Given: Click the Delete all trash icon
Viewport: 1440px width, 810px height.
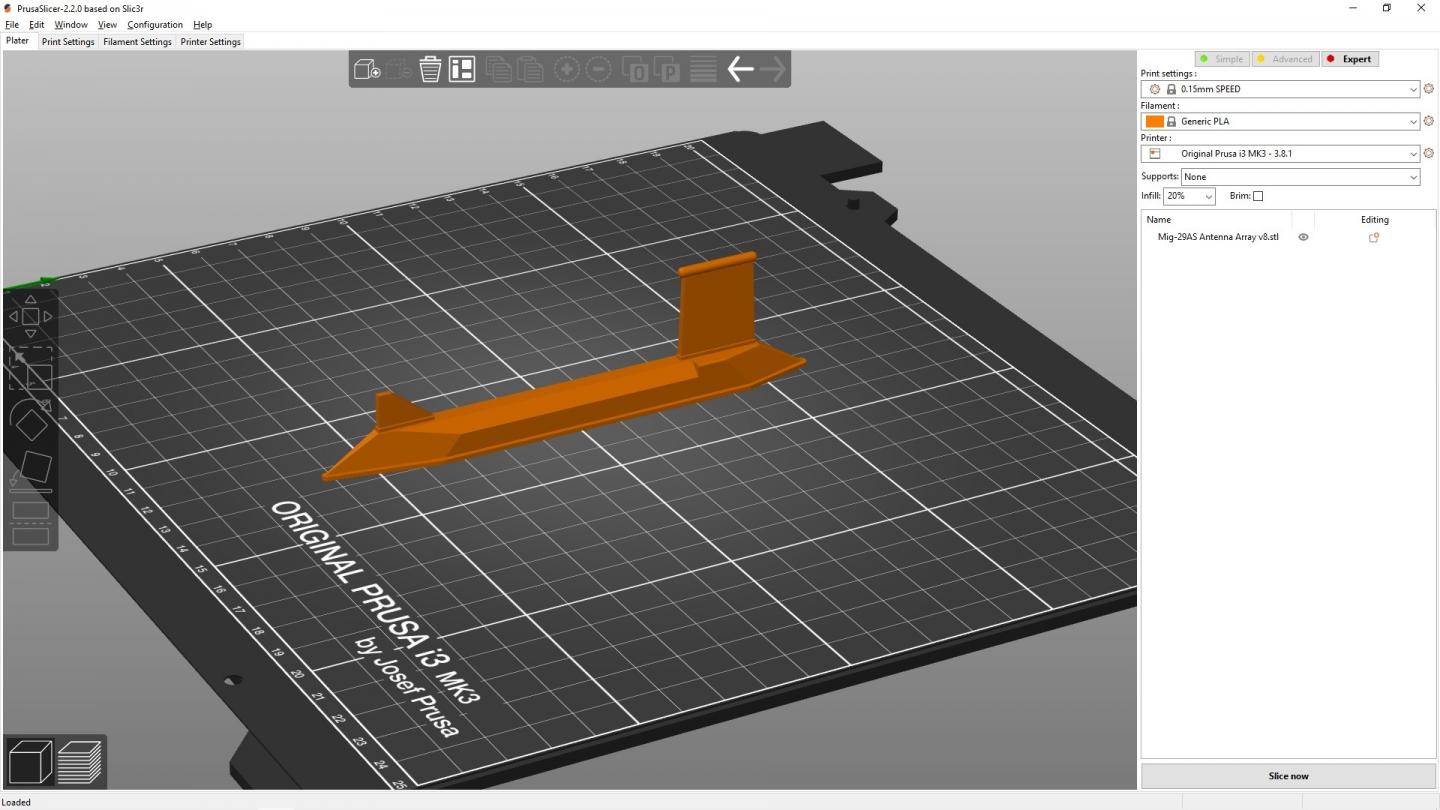Looking at the screenshot, I should [430, 69].
